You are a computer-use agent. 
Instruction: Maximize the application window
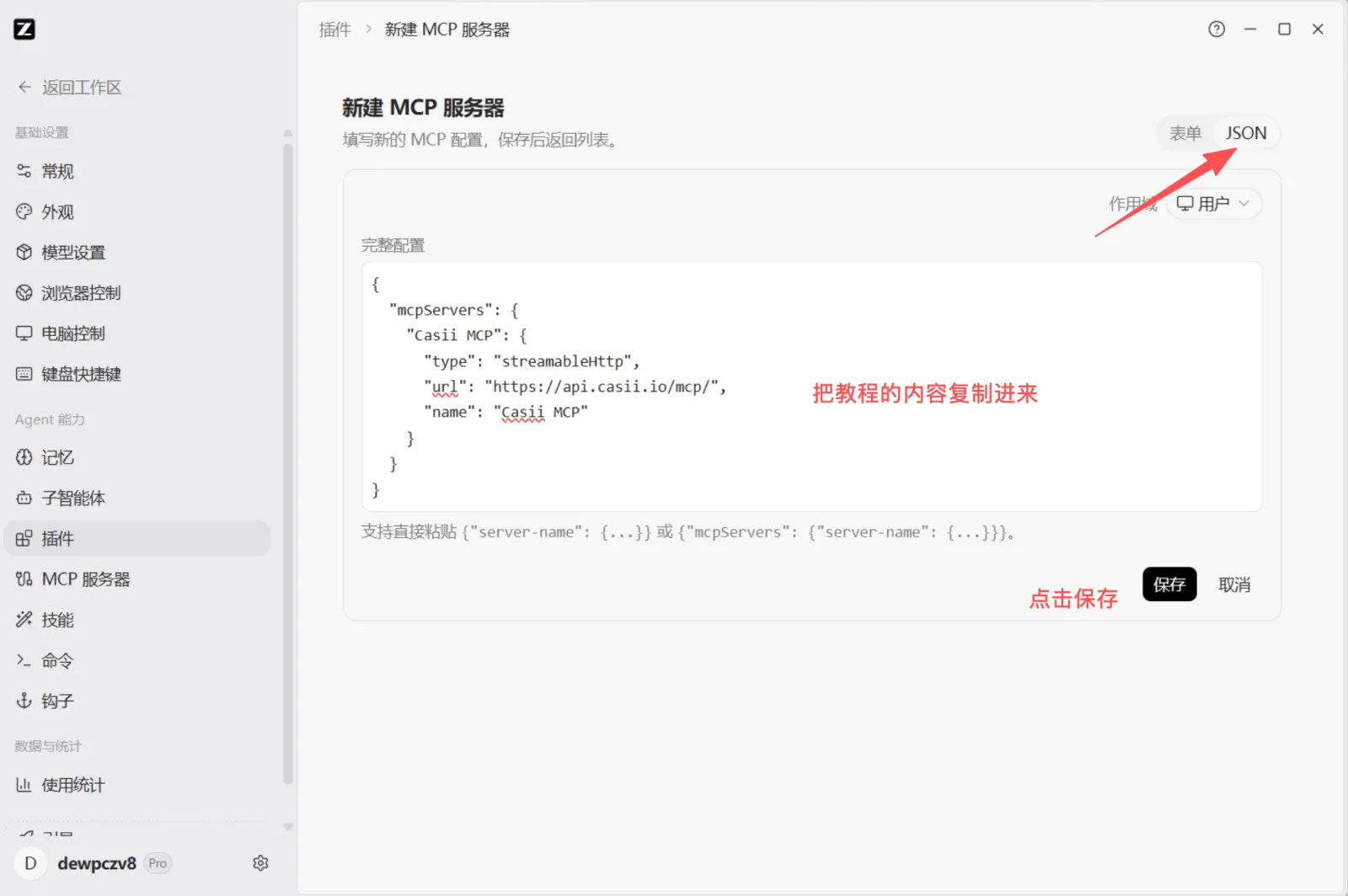[1284, 29]
